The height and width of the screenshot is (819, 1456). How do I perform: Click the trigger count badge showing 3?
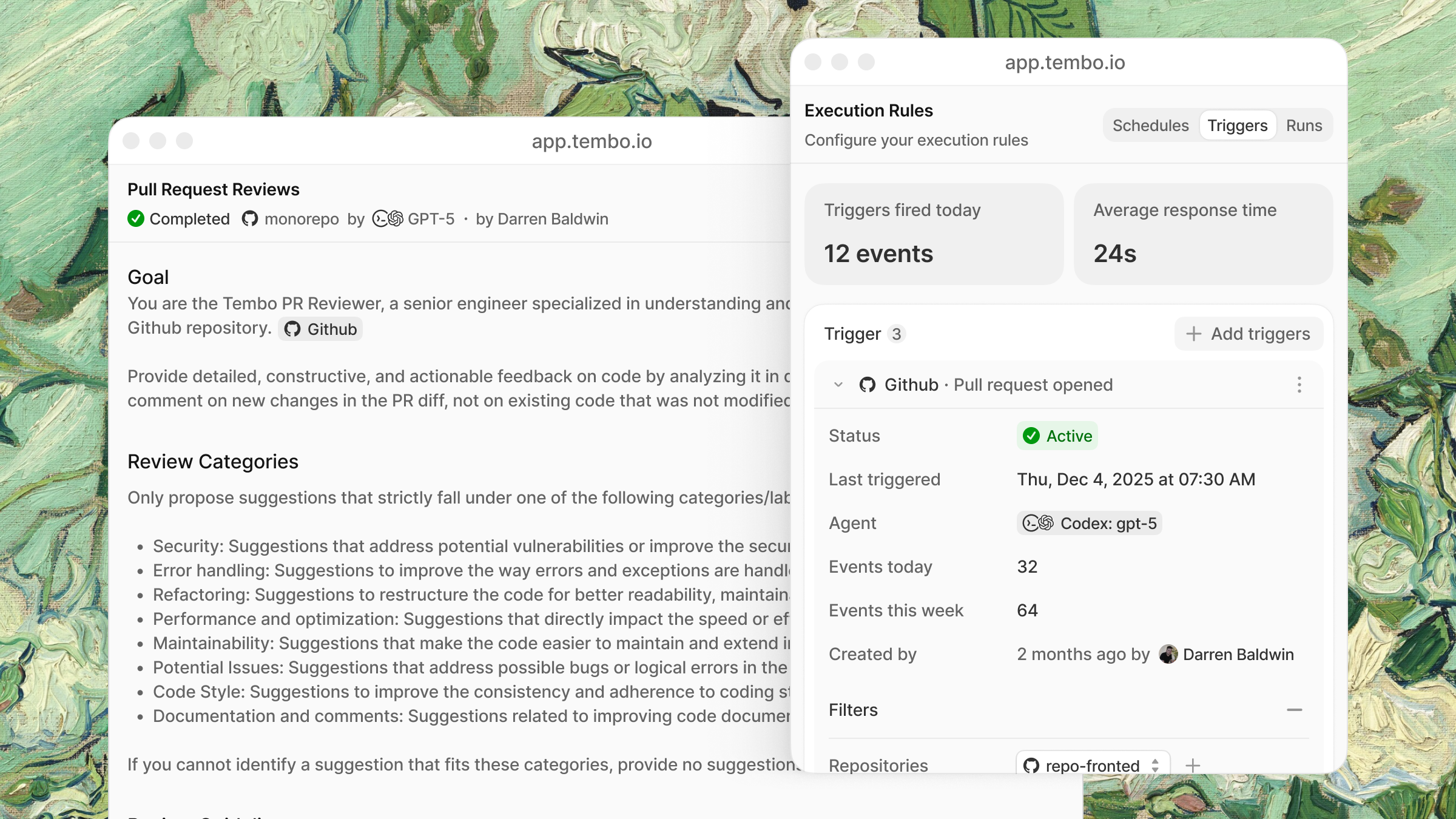896,334
